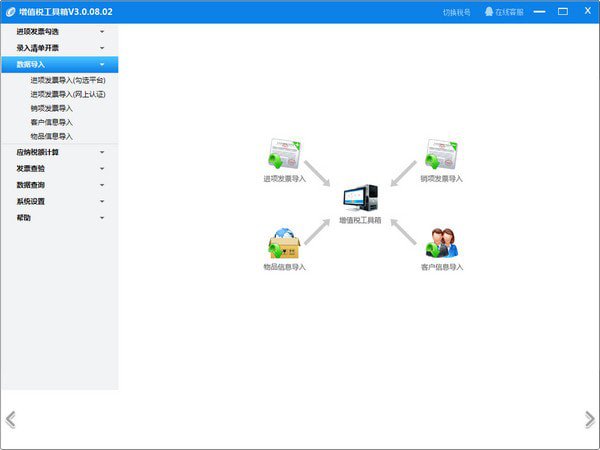Choose 客户信息导入 from the sidebar submenu

click(x=52, y=122)
